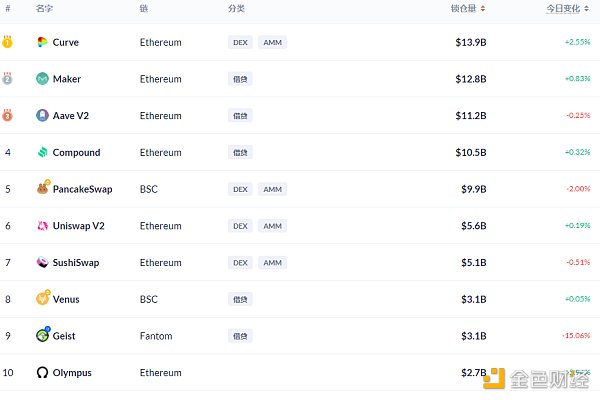600x400 pixels.
Task: Select the AMM tag on PancakeSwap row
Action: 272,189
